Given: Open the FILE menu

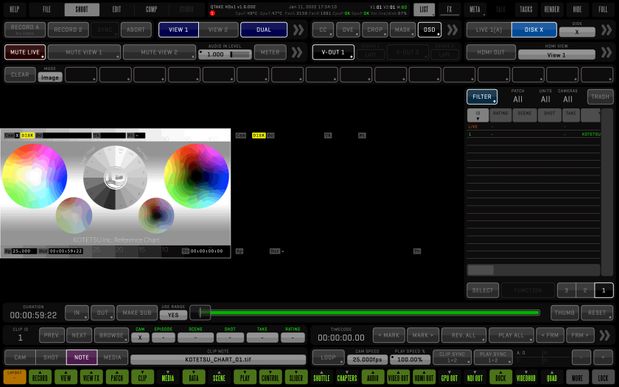Looking at the screenshot, I should pos(47,9).
